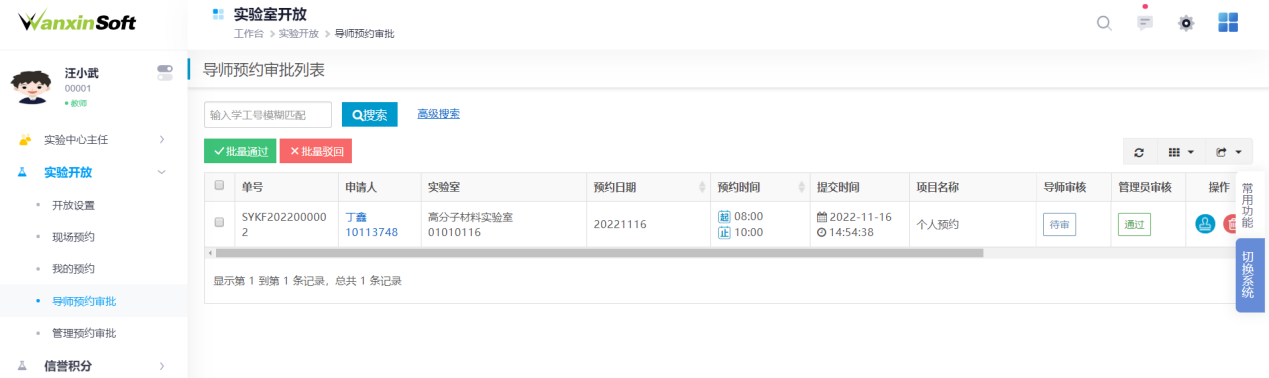Select 管理预约审批 in sidebar
The image size is (1269, 378).
point(84,333)
